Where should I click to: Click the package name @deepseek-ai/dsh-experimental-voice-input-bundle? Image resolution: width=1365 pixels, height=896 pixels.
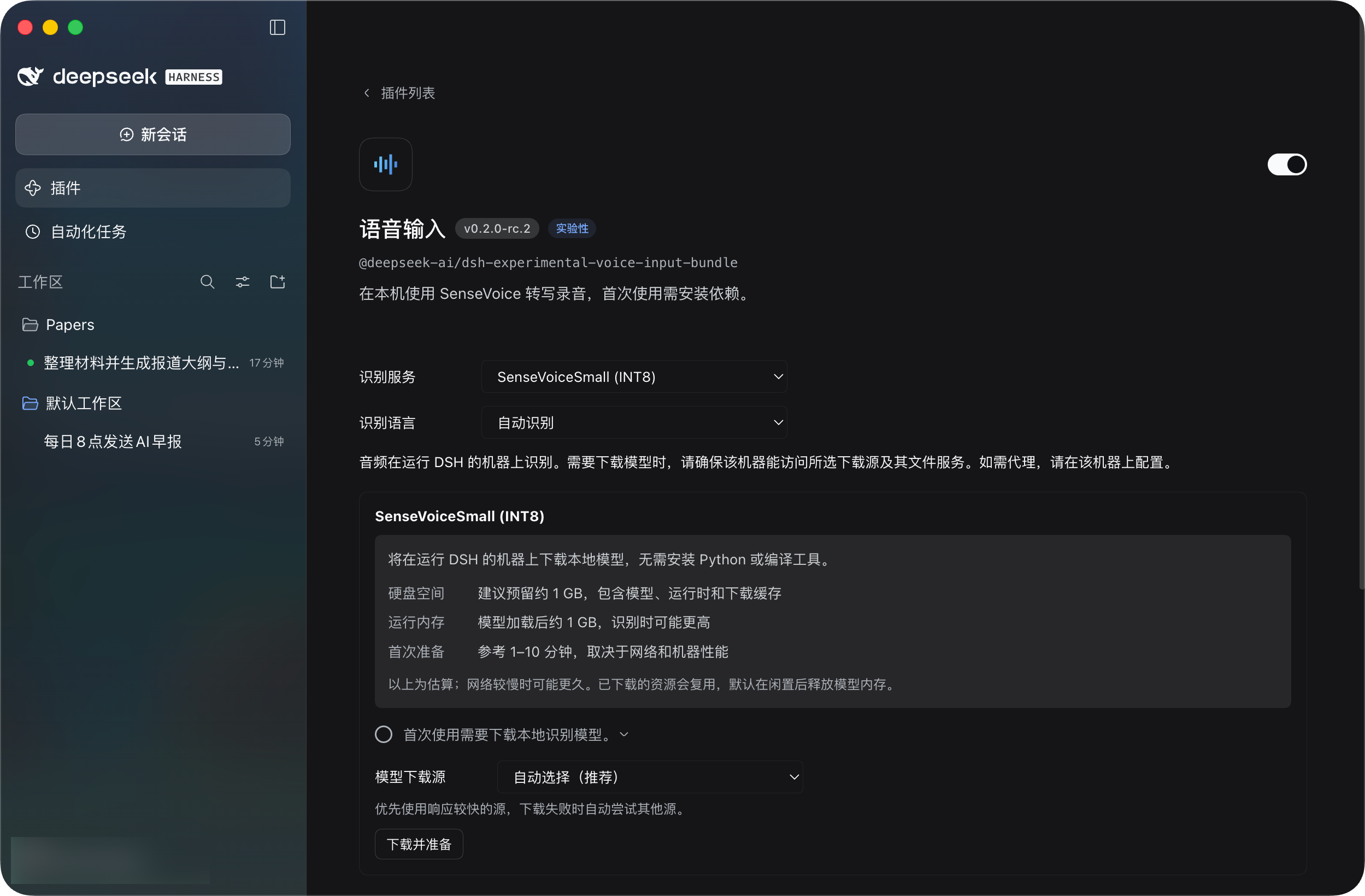click(x=548, y=263)
